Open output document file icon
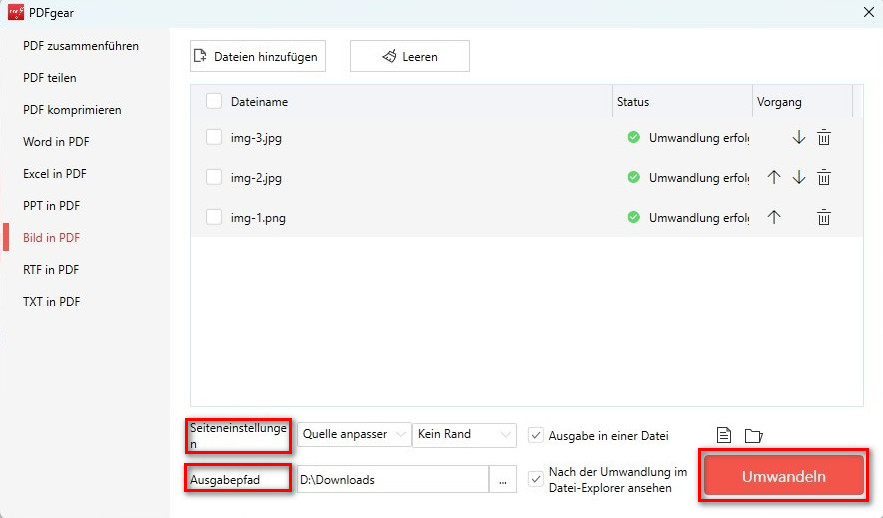The width and height of the screenshot is (883, 518). (724, 435)
